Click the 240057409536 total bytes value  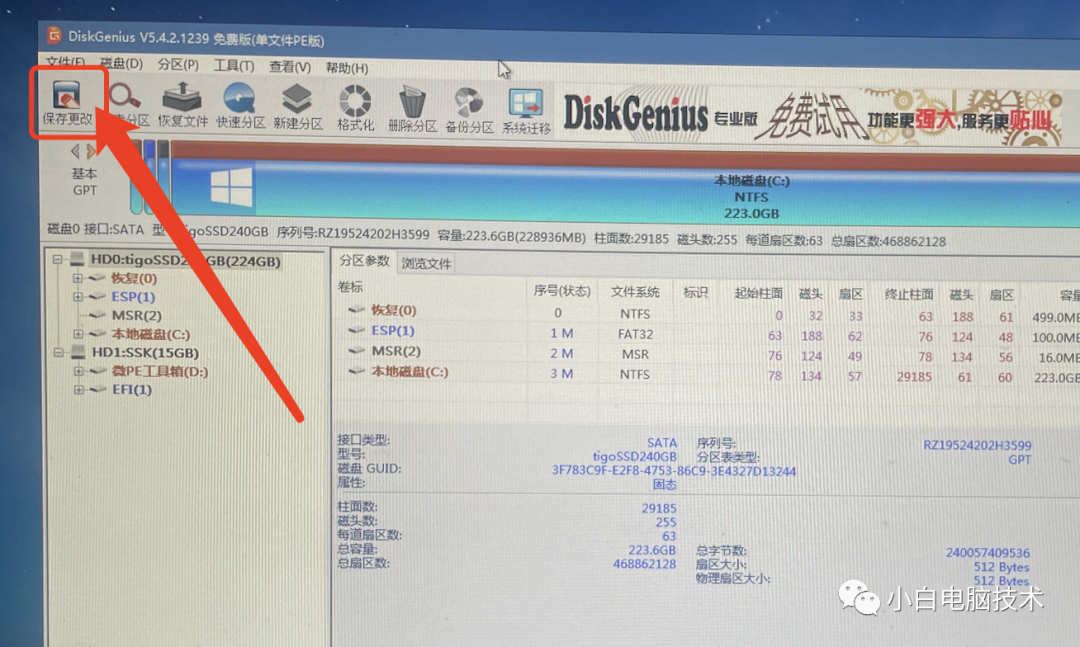click(988, 553)
